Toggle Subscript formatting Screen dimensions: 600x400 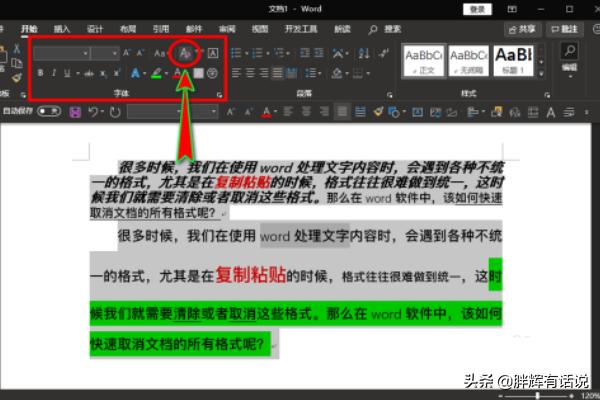click(103, 73)
